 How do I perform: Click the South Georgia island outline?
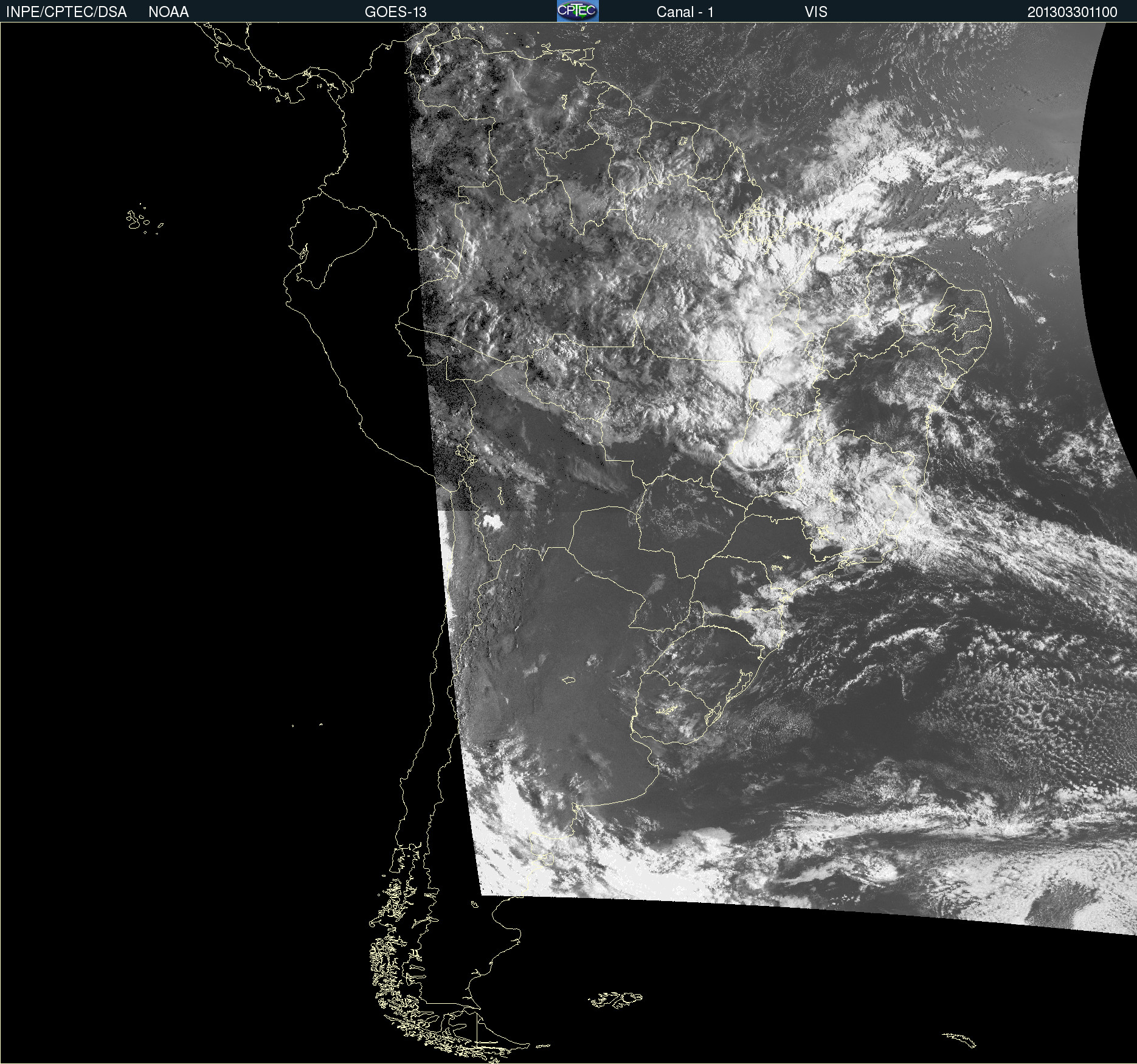(x=959, y=1040)
